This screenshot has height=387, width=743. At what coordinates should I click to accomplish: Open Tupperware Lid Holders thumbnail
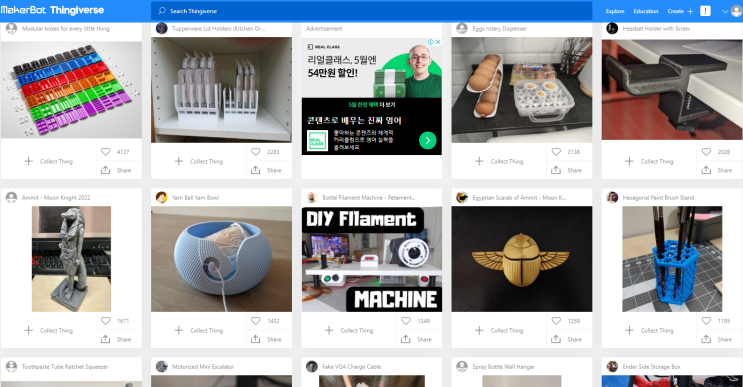point(221,90)
